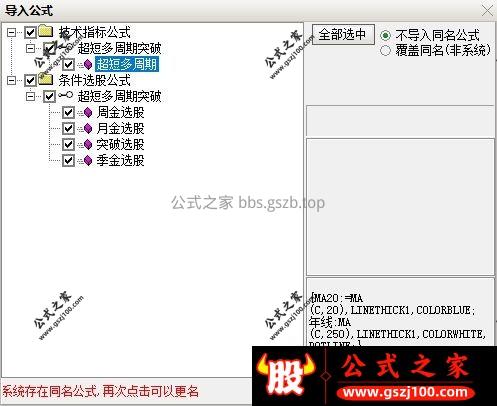
Task: Select 覆盖同名(非系统) radio option
Action: (x=386, y=51)
